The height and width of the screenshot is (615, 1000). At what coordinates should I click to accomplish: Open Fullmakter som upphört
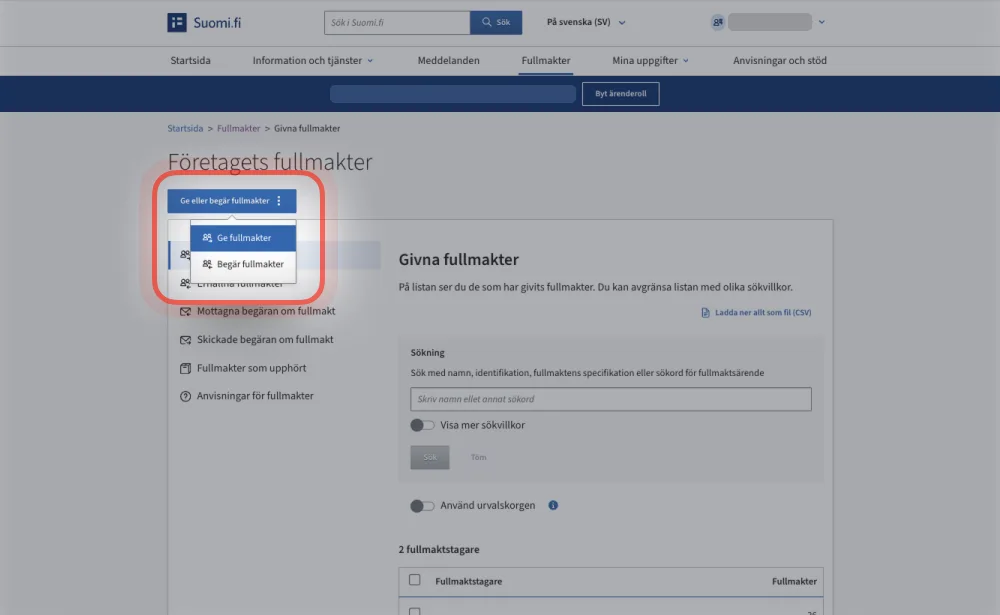(x=251, y=368)
